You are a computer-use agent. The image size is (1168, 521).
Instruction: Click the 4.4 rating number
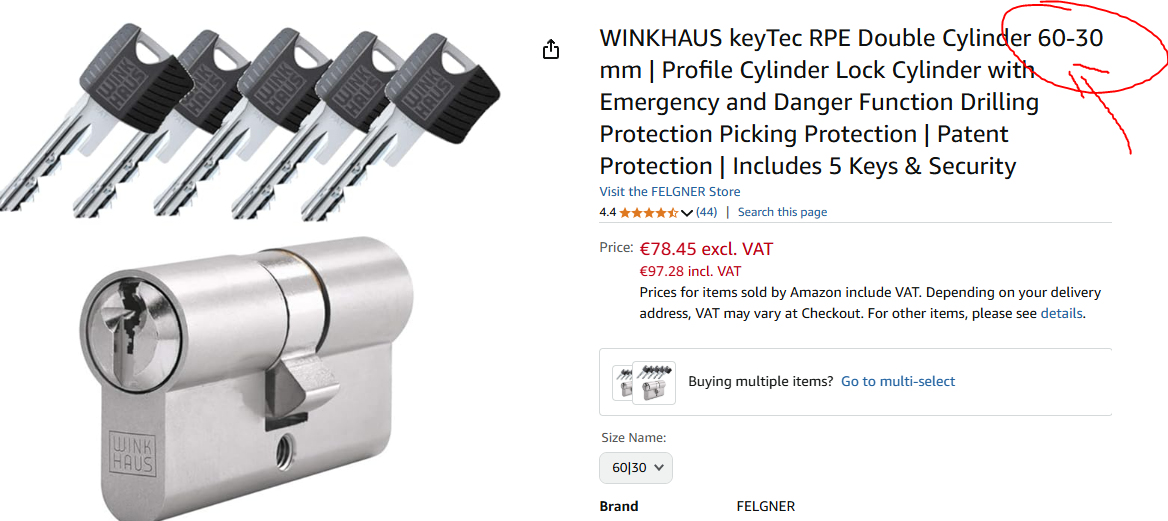pos(608,212)
